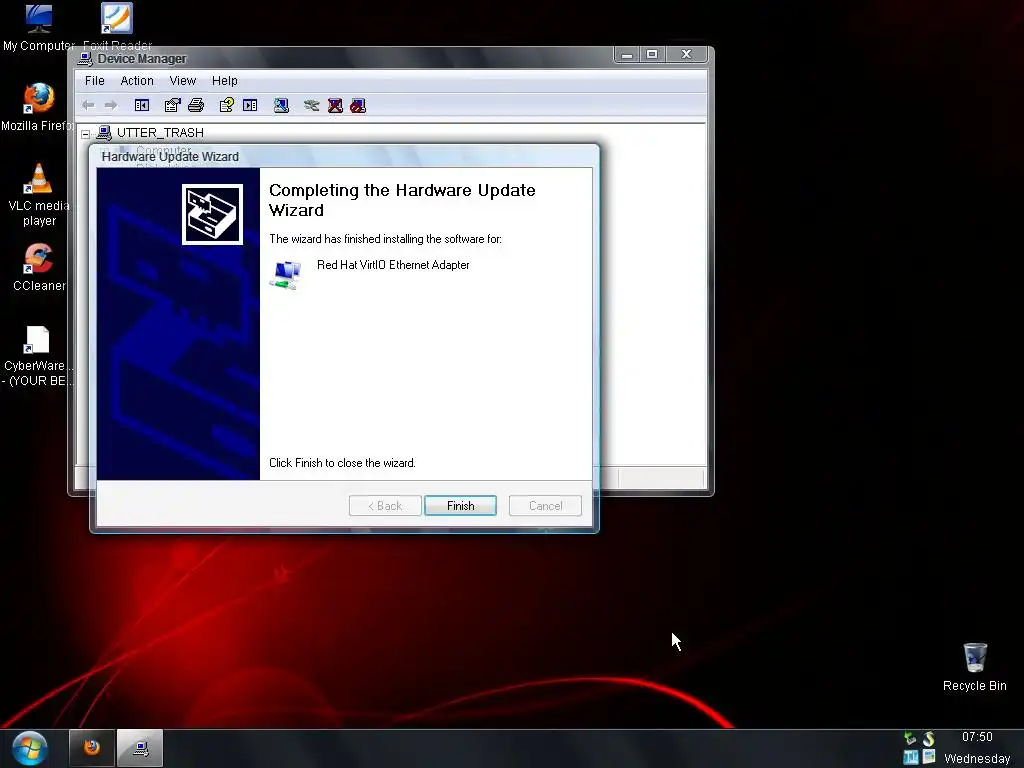Click the Uninstall device toolbar icon with red X
Screen dimensions: 1024x768
point(335,105)
